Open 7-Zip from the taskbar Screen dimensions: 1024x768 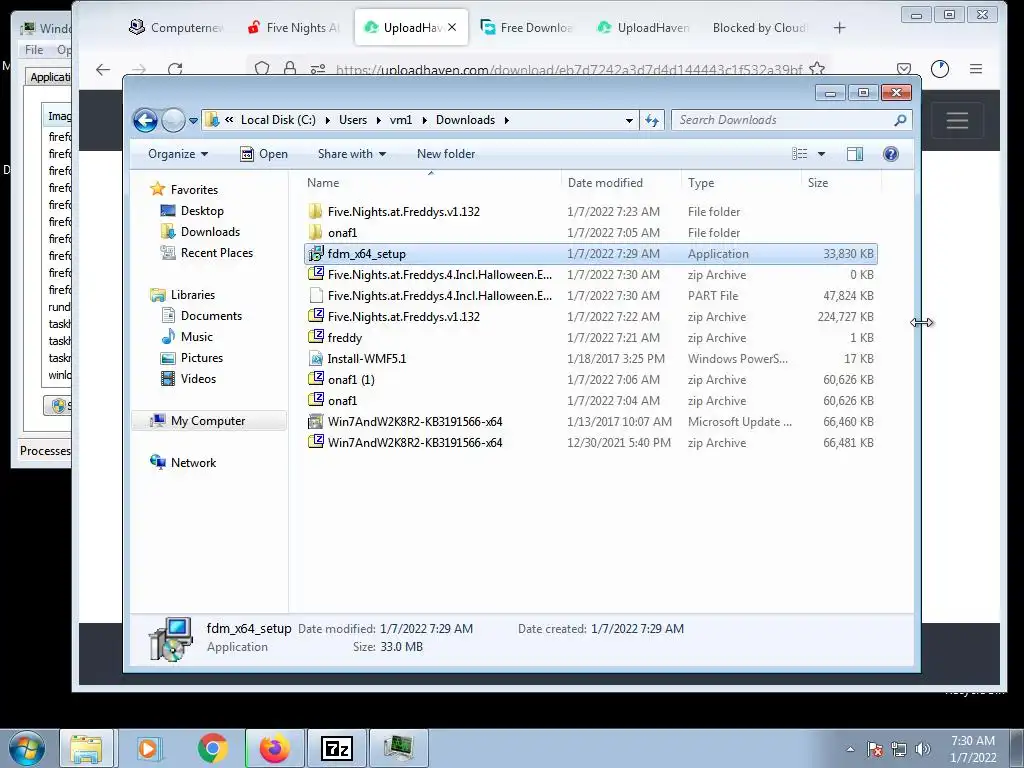[x=336, y=748]
